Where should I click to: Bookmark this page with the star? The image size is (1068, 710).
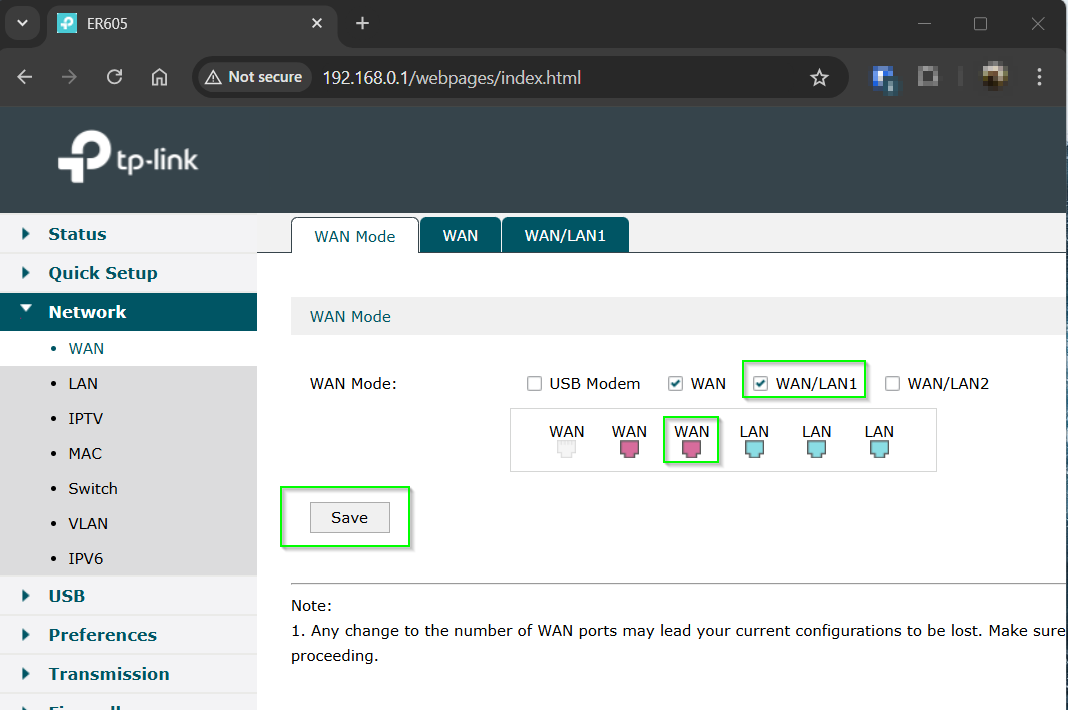click(819, 76)
